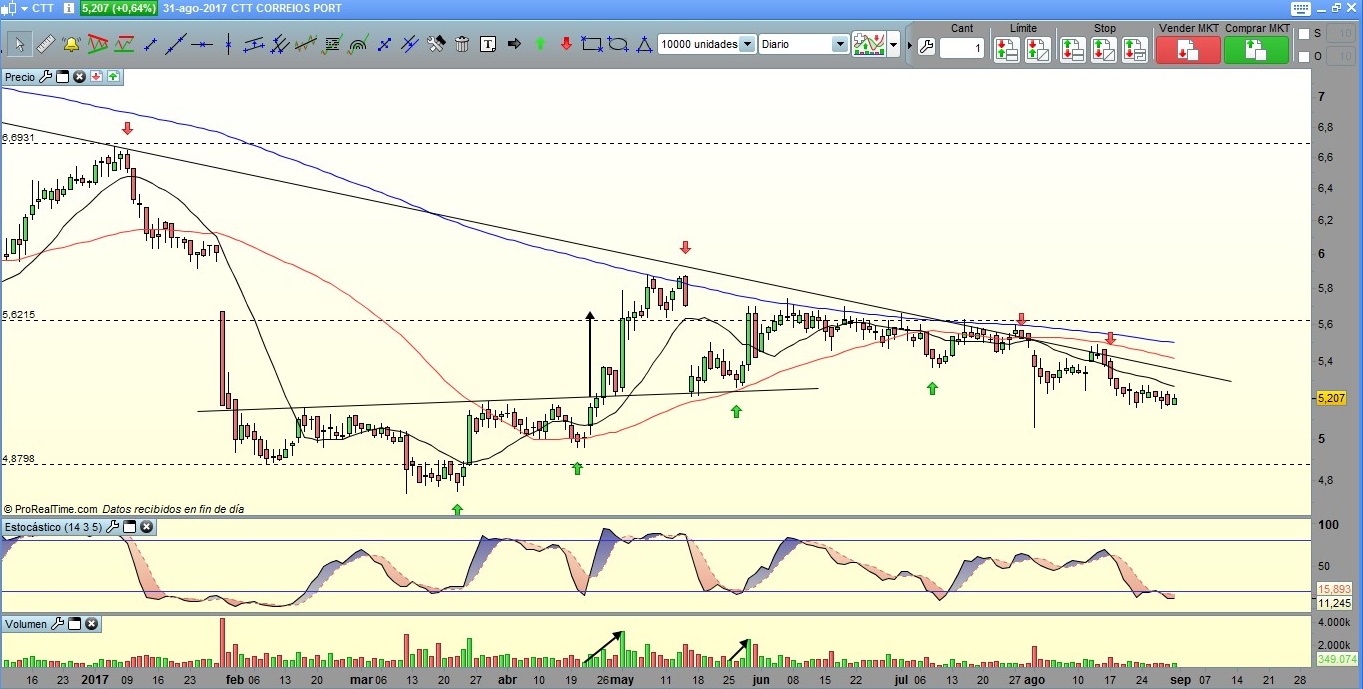Show CTT instrument info icon
This screenshot has height=689, width=1363.
coord(67,8)
